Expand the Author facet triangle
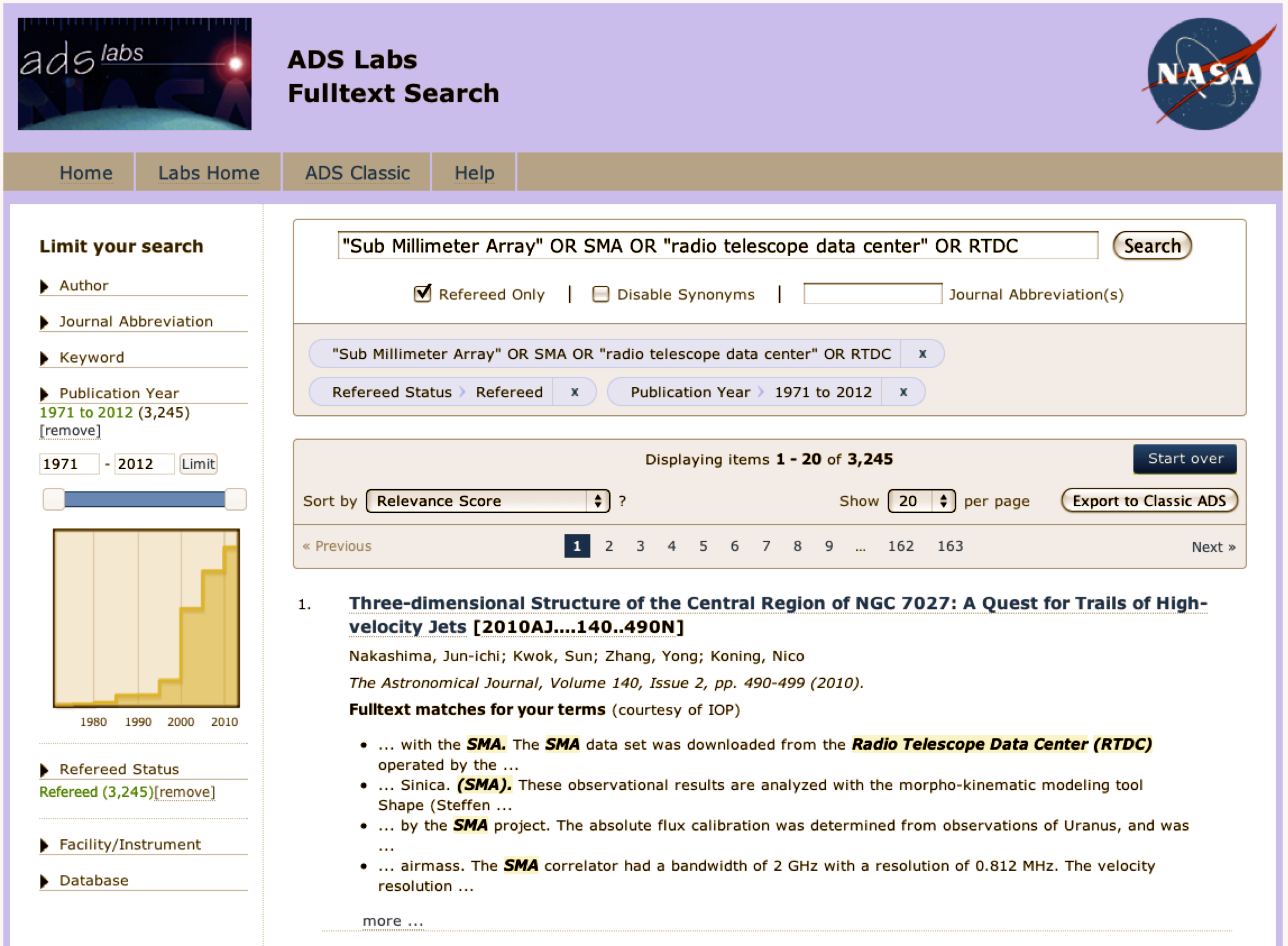The height and width of the screenshot is (946, 1288). (45, 286)
